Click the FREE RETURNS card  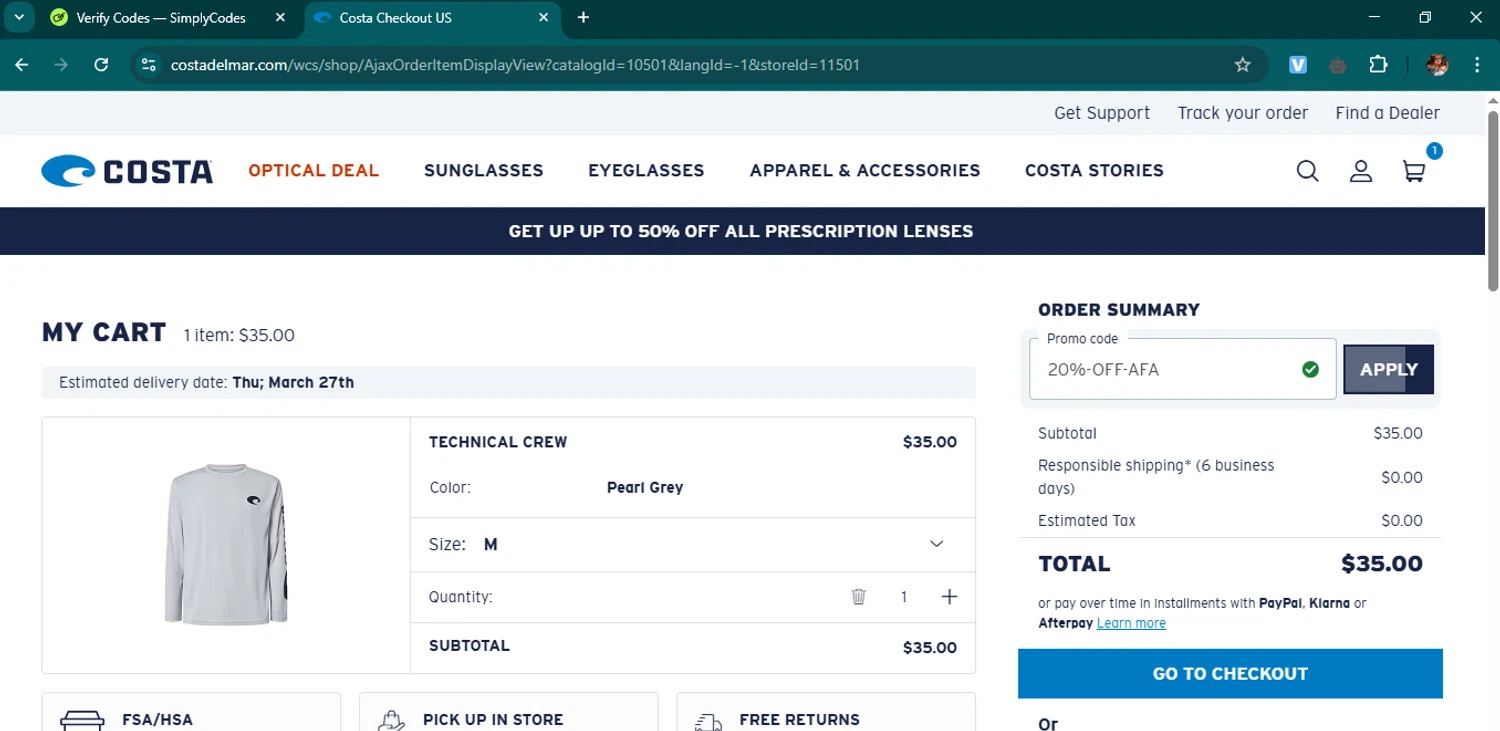tap(825, 712)
